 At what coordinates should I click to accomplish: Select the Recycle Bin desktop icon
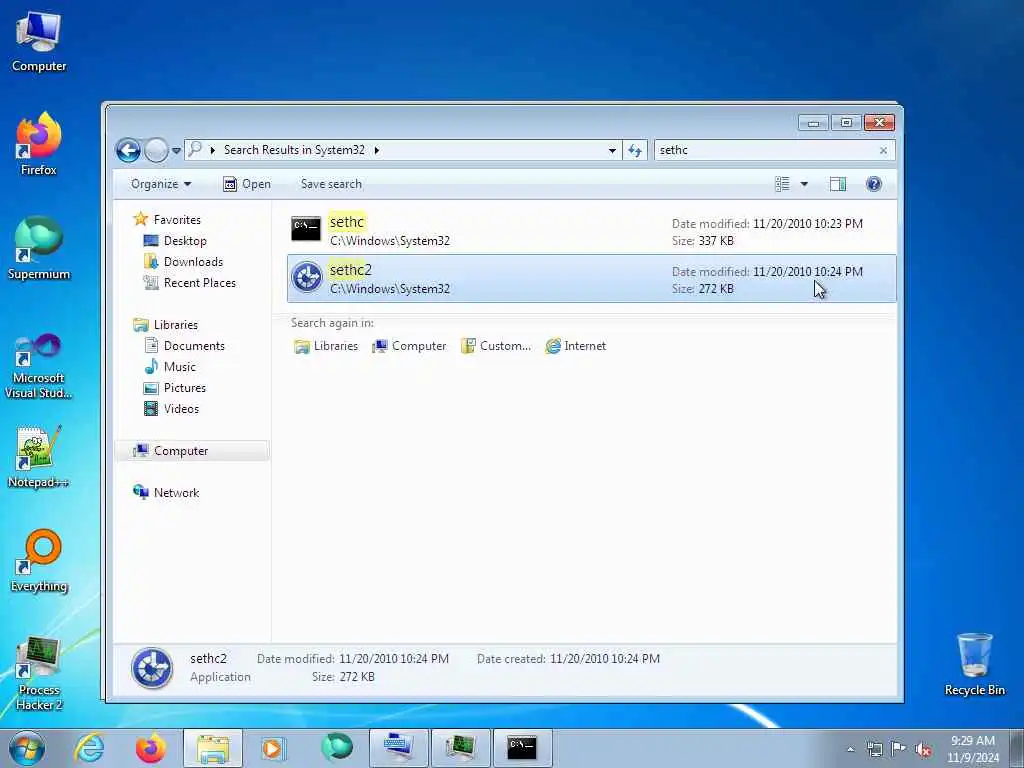point(974,664)
